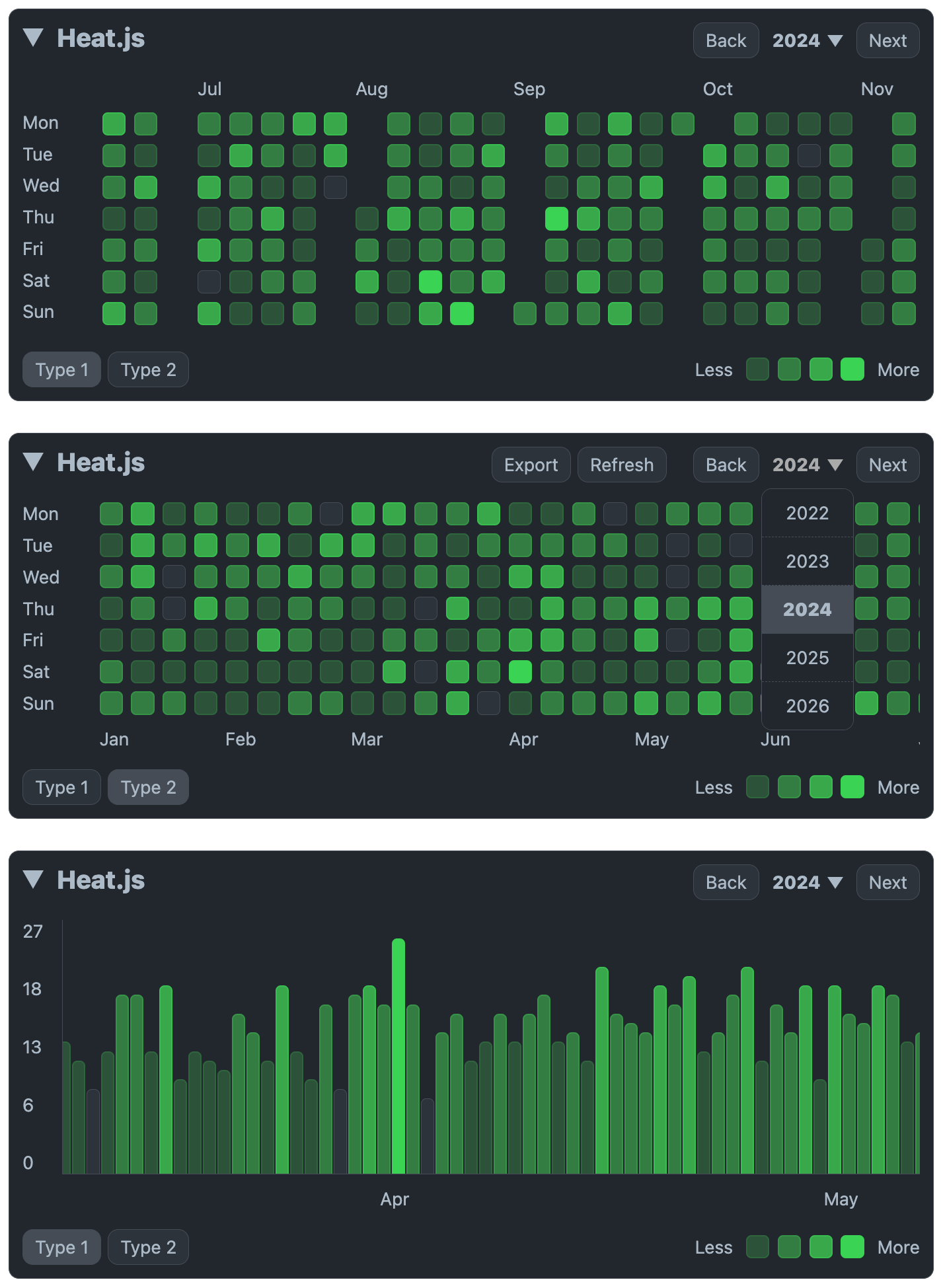The image size is (943, 1288).
Task: Click first-panel Thursday cell in first September column
Action: tap(556, 219)
